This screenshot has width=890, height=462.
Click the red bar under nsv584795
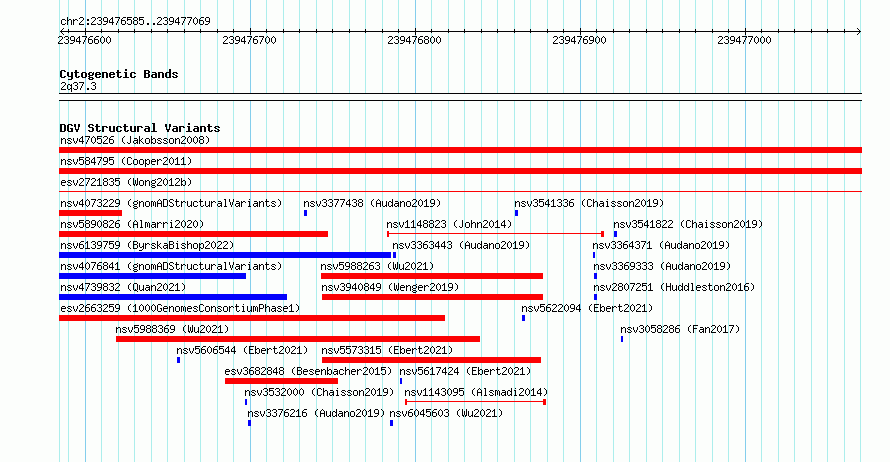click(460, 171)
